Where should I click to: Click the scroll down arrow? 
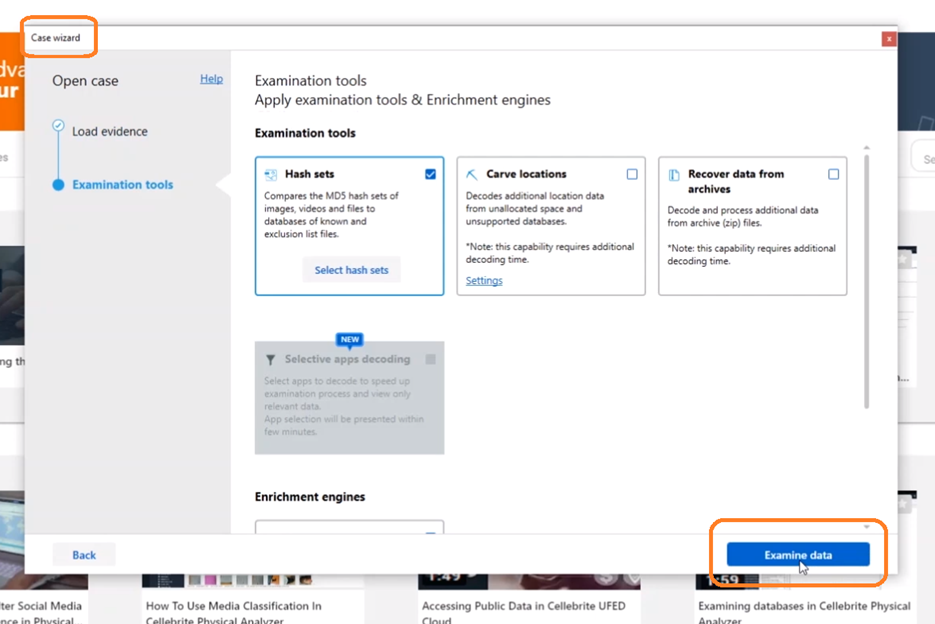click(866, 527)
